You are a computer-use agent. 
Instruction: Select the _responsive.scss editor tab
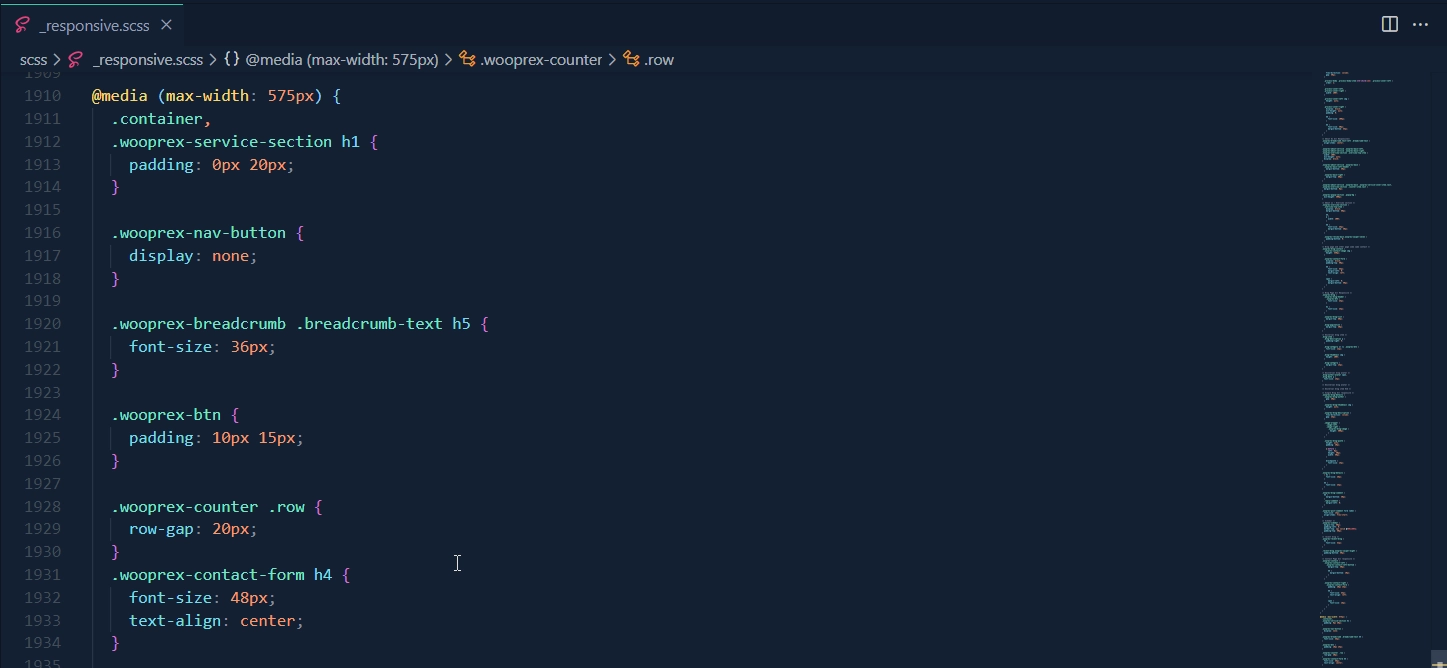pos(94,25)
